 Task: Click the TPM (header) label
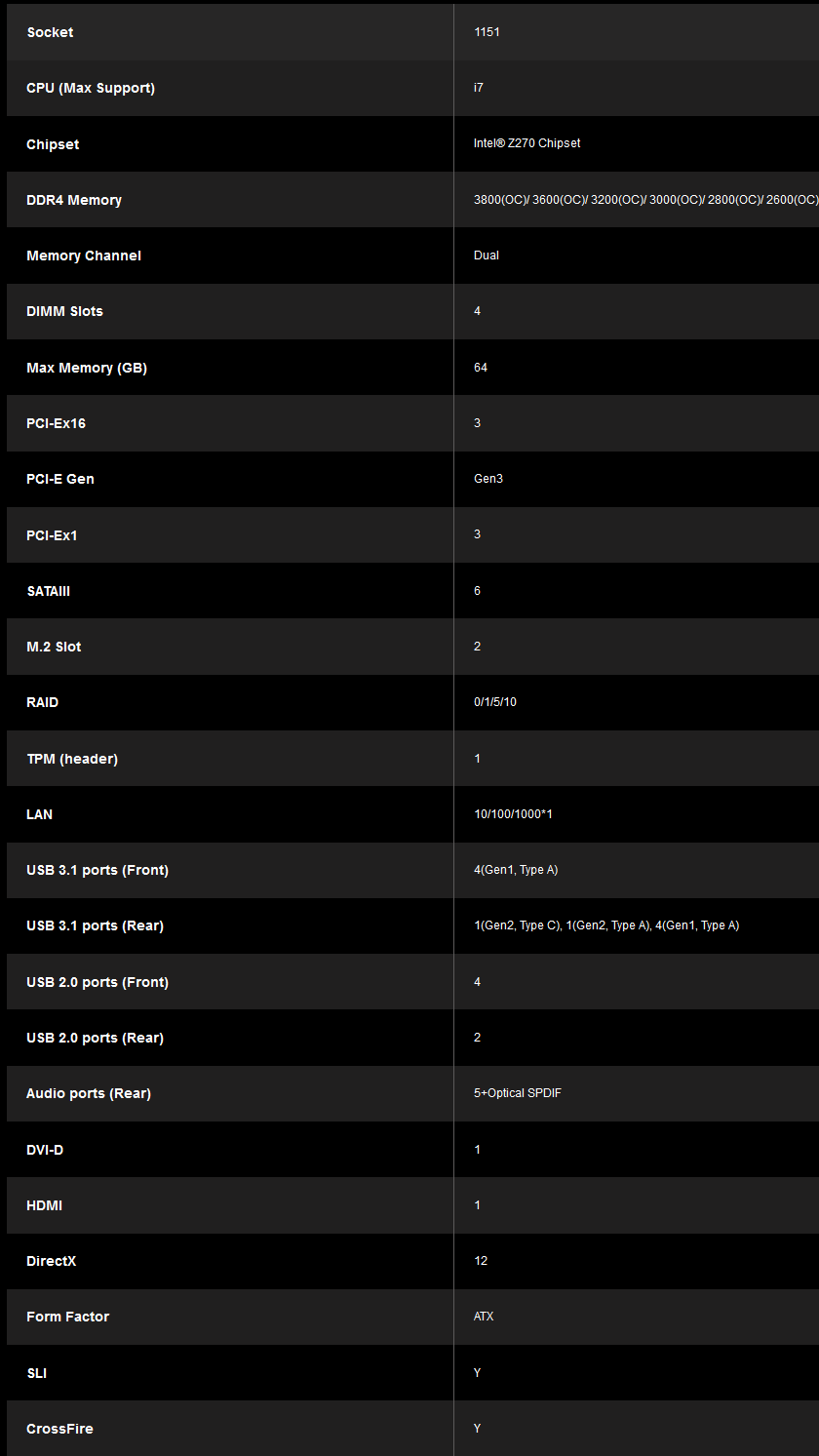72,759
